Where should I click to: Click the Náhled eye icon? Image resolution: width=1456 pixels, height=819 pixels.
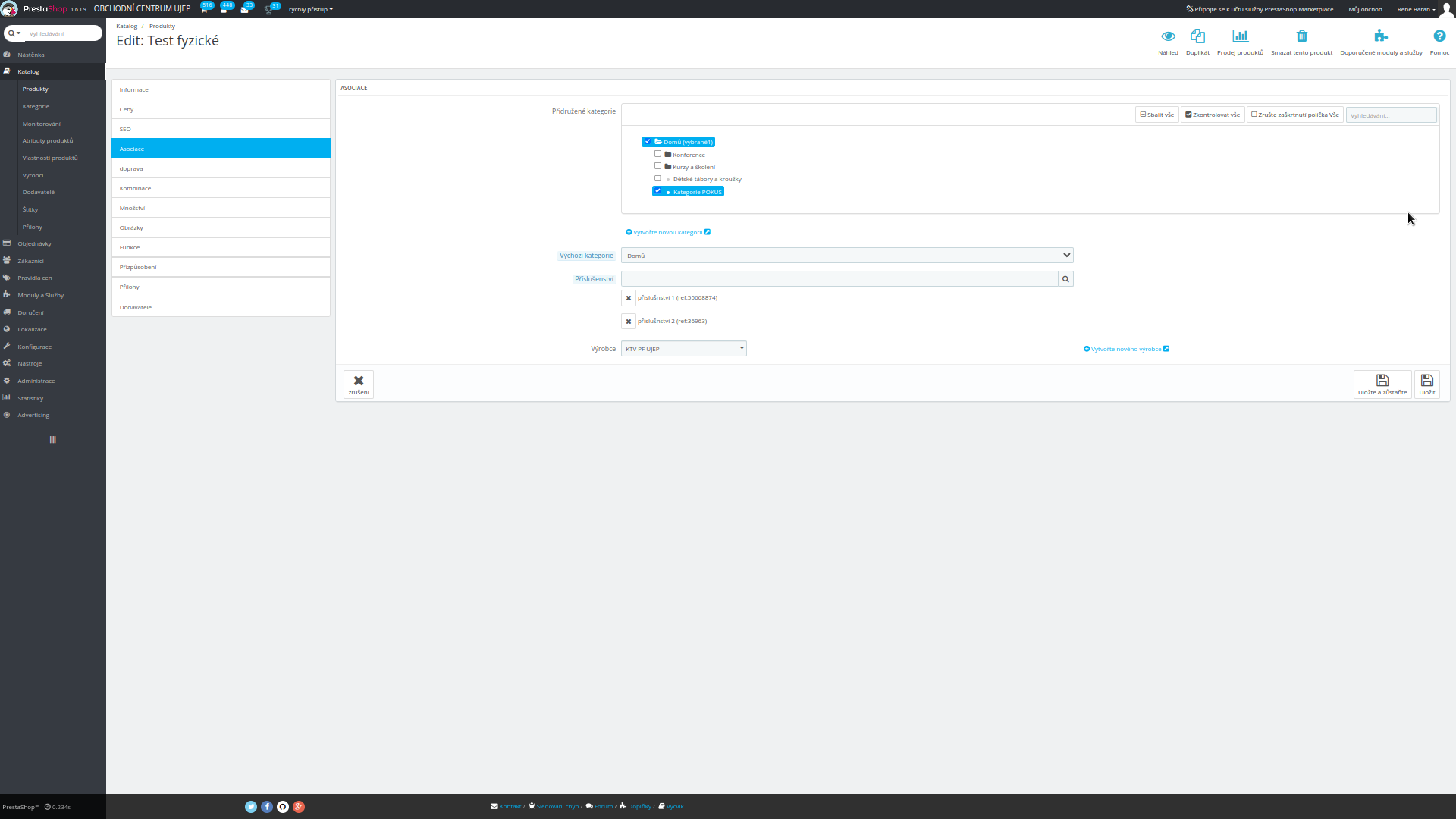(1168, 36)
